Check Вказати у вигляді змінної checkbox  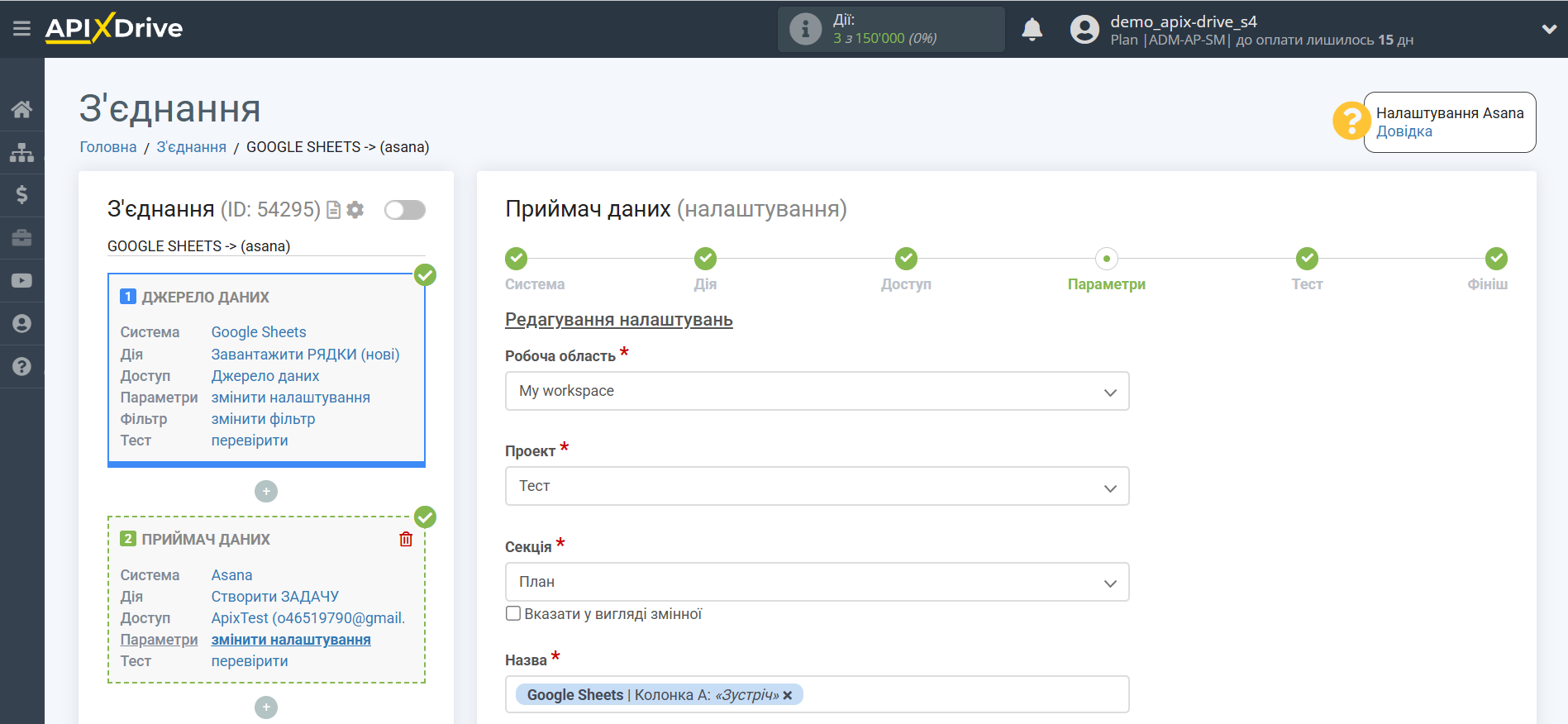[513, 613]
